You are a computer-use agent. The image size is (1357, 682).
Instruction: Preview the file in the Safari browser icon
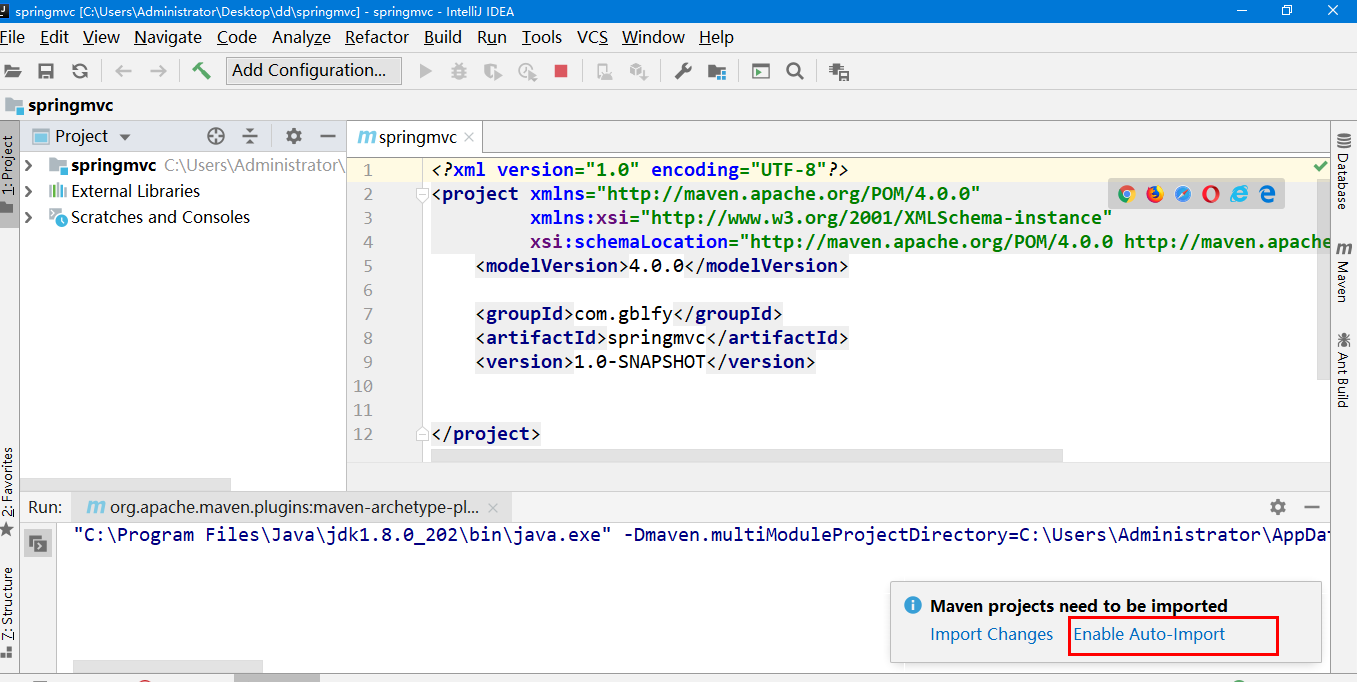click(x=1183, y=194)
